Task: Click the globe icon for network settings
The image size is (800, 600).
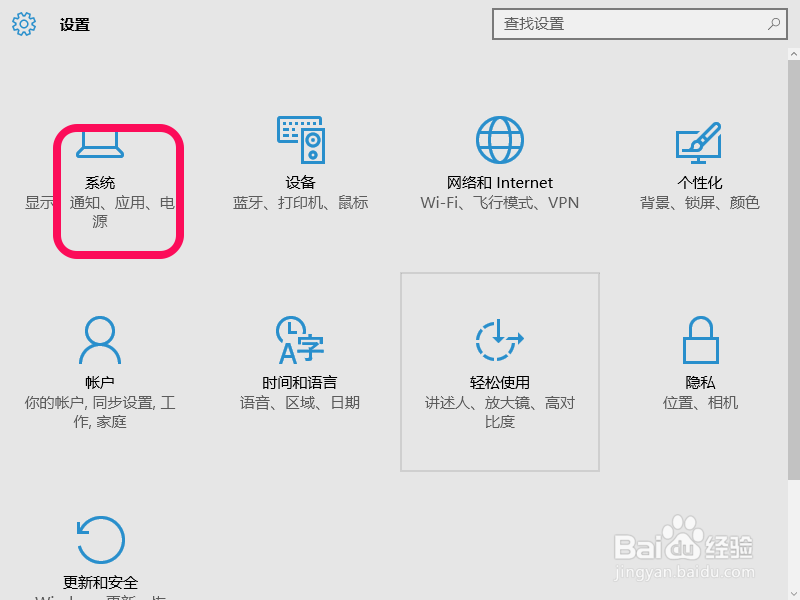Action: coord(500,140)
